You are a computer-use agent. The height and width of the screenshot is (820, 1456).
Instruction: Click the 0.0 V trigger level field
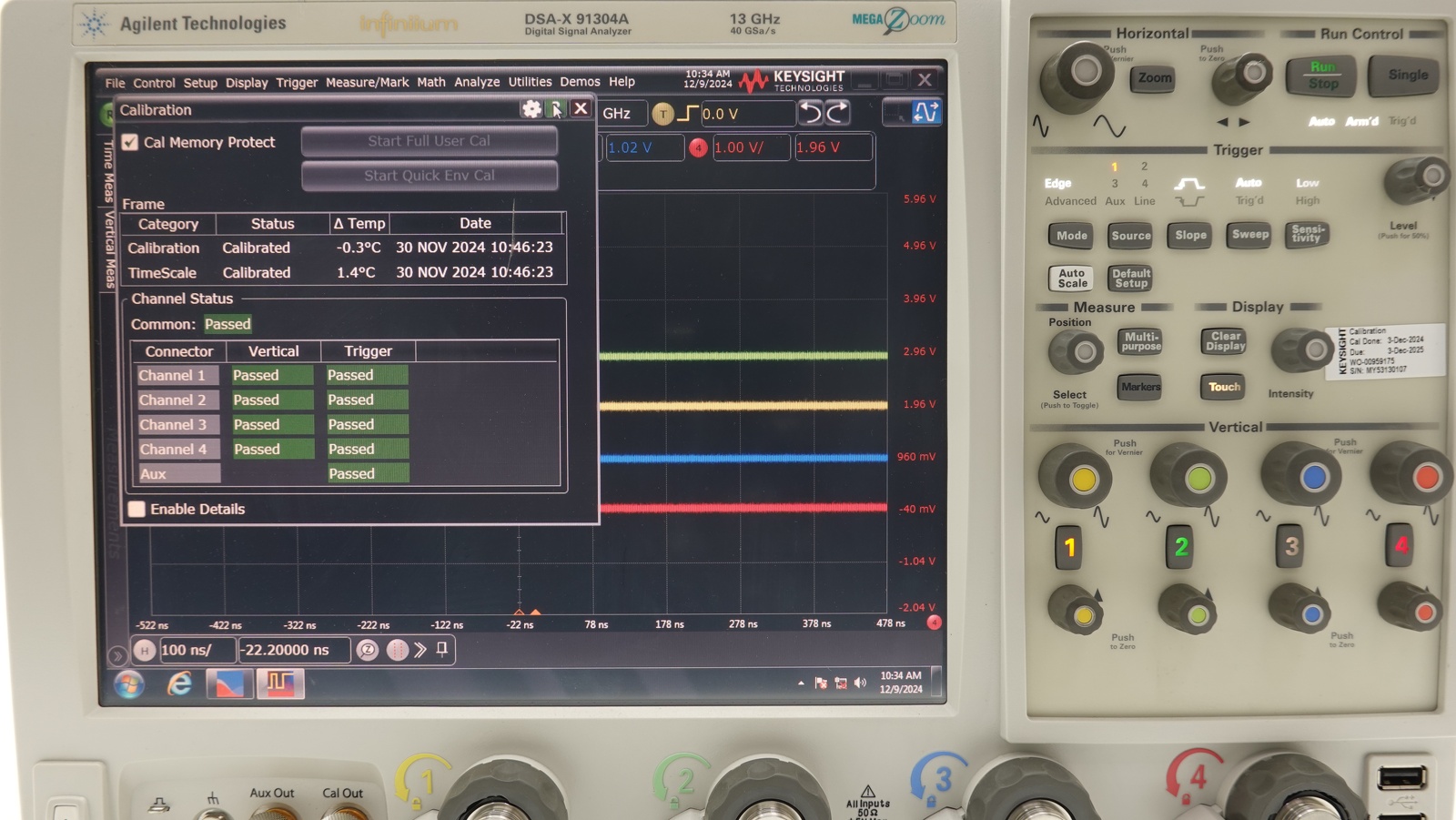(x=747, y=114)
